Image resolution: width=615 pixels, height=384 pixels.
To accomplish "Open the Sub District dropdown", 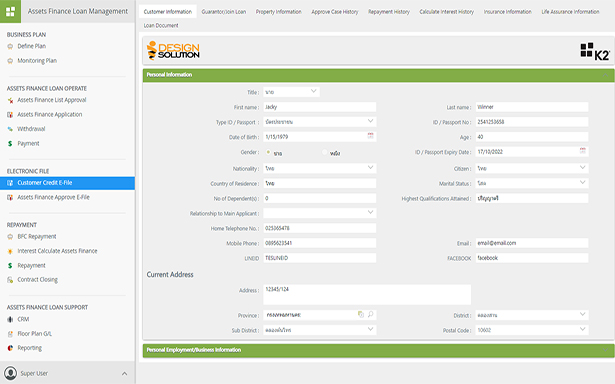I will click(x=320, y=330).
